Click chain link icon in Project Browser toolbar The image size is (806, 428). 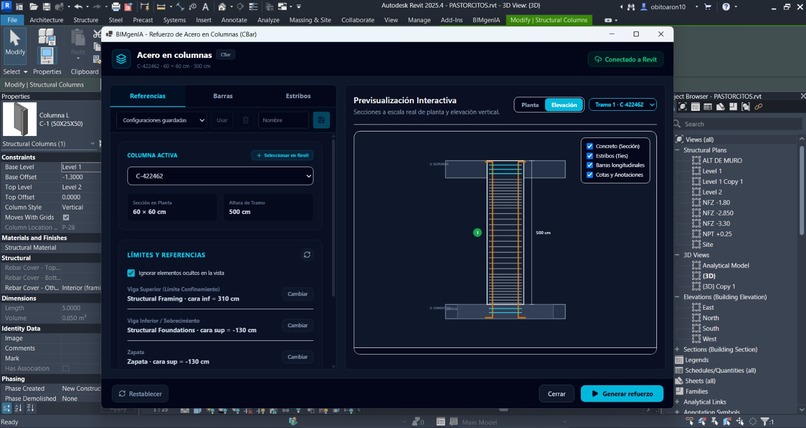758,107
